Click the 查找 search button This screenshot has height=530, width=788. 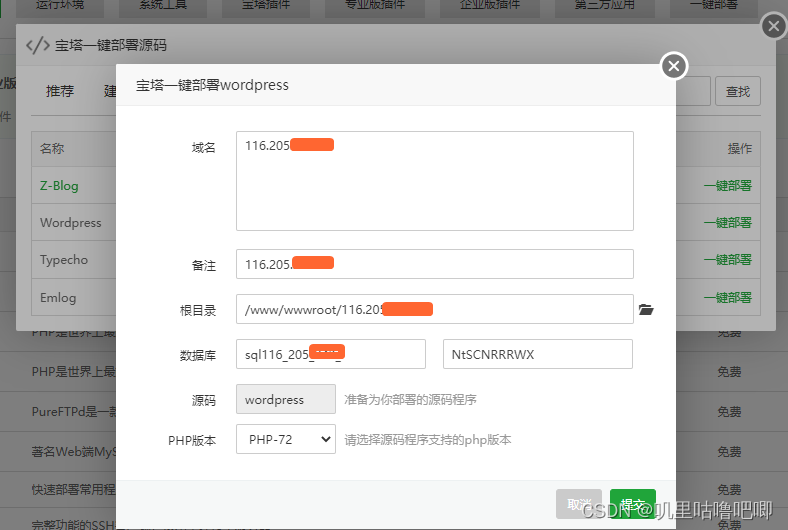pos(738,91)
